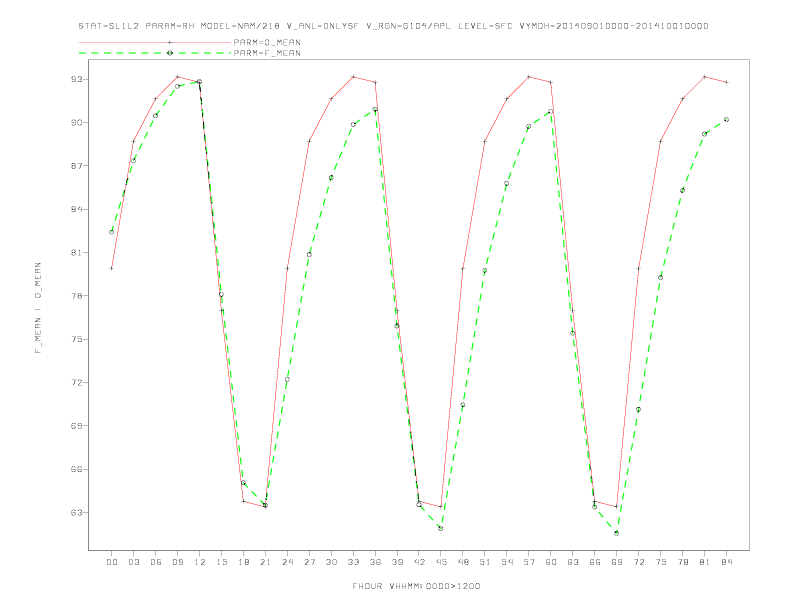The width and height of the screenshot is (792, 612).
Task: Click the 33 forecast hour x-axis tick
Action: click(x=353, y=562)
